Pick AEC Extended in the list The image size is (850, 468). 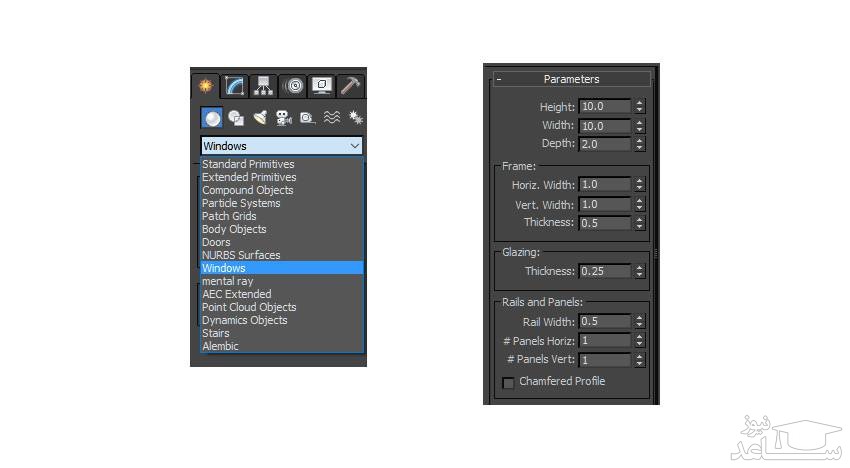point(236,294)
